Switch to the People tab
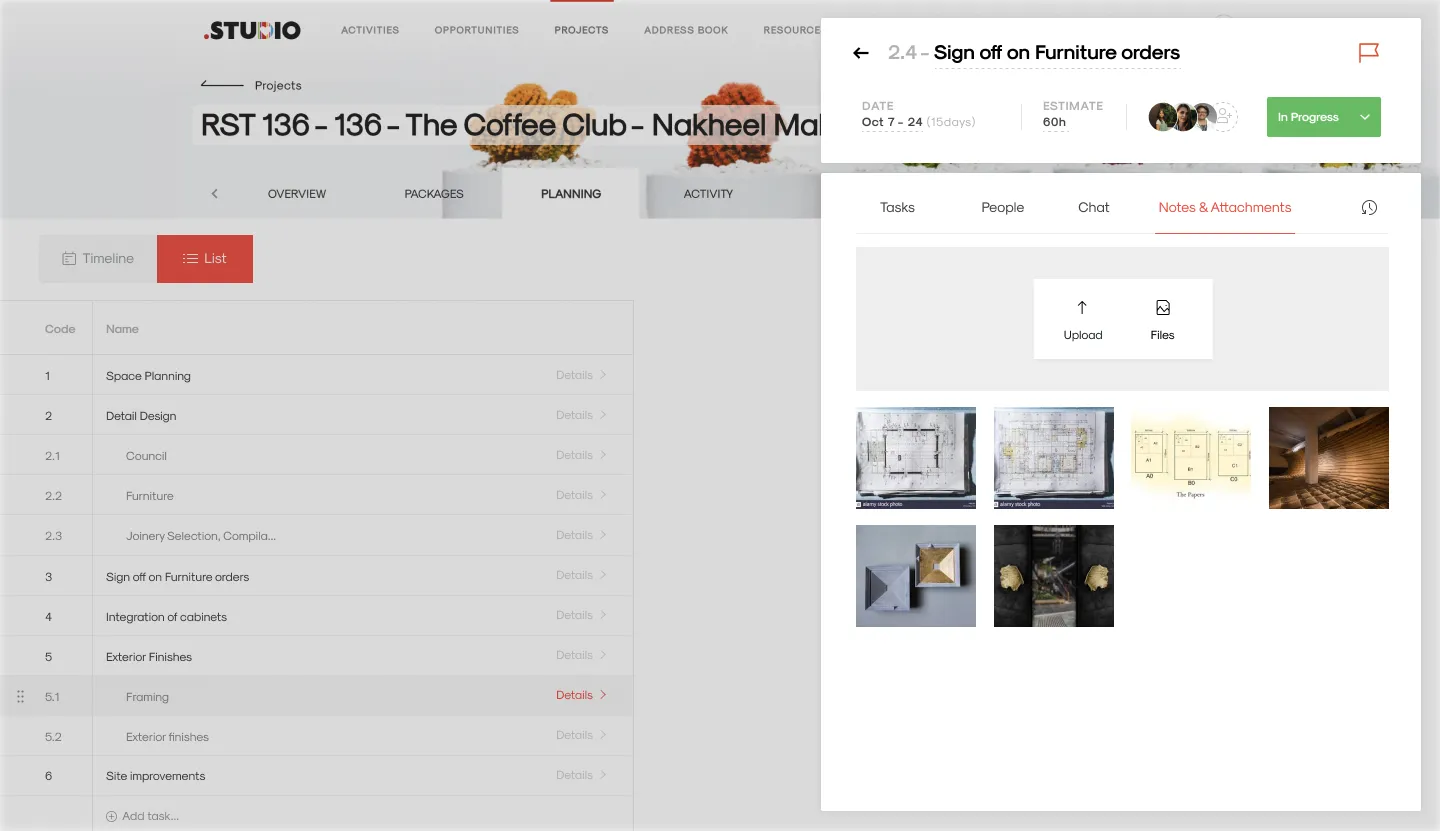 (1002, 207)
